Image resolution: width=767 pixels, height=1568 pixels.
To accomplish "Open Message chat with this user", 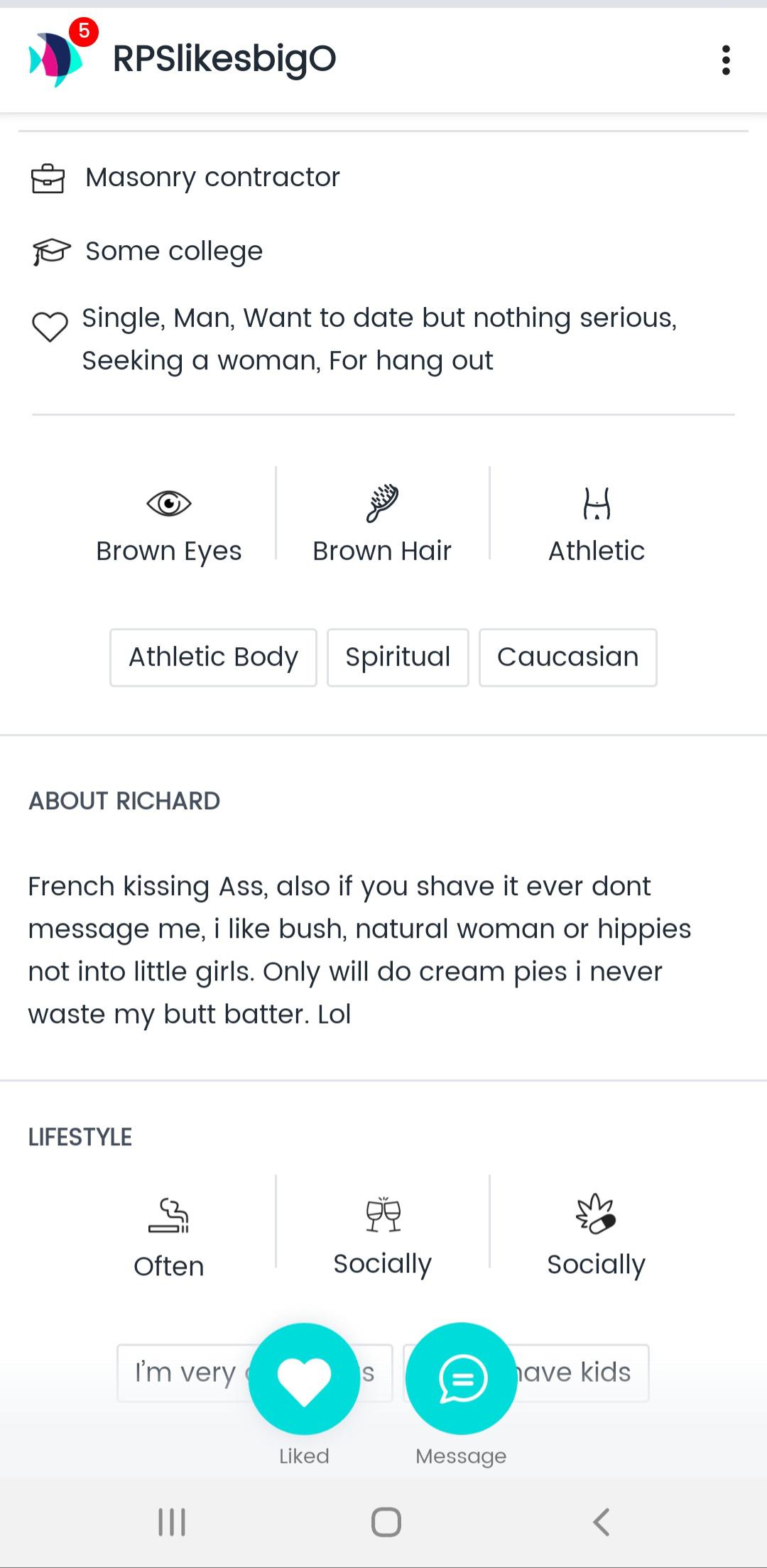I will tap(462, 1379).
